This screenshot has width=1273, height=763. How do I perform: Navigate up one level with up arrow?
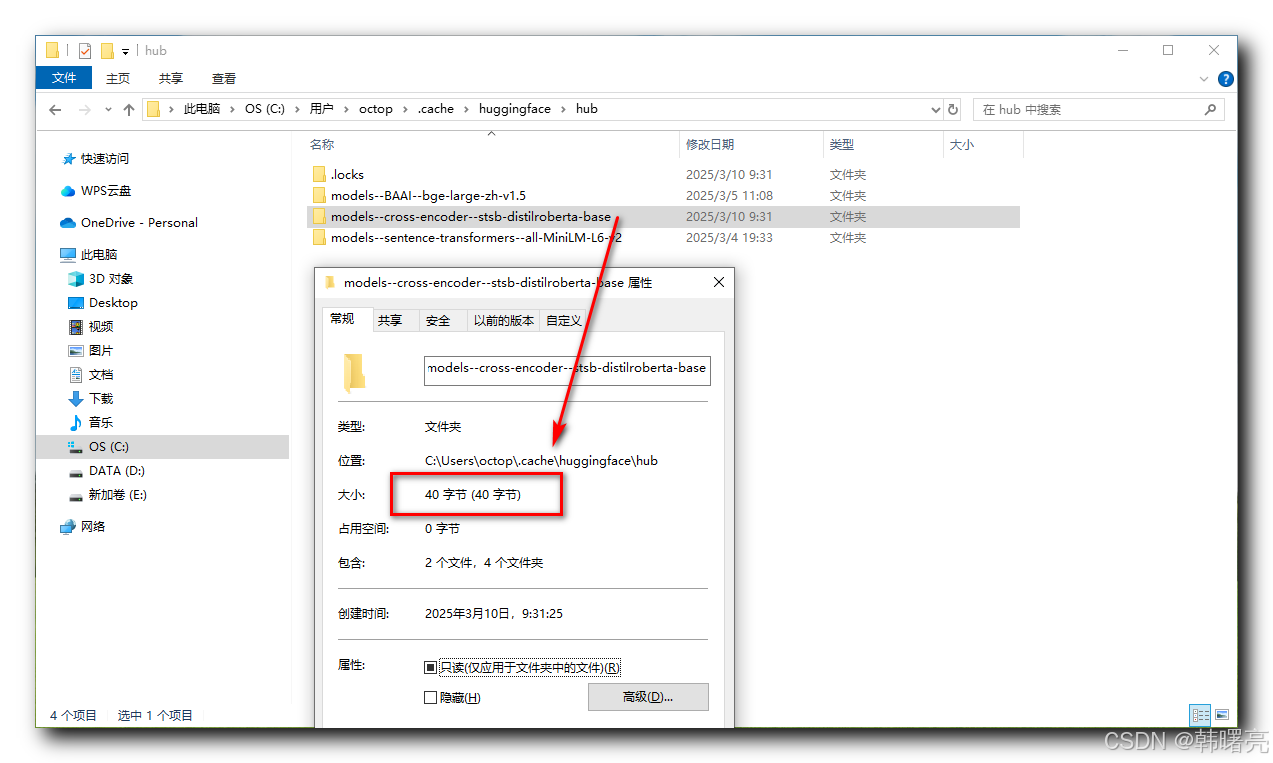click(129, 109)
